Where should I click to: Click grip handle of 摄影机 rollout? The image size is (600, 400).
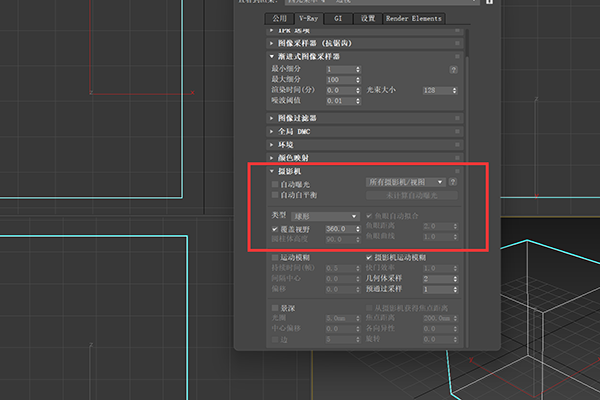[457, 171]
